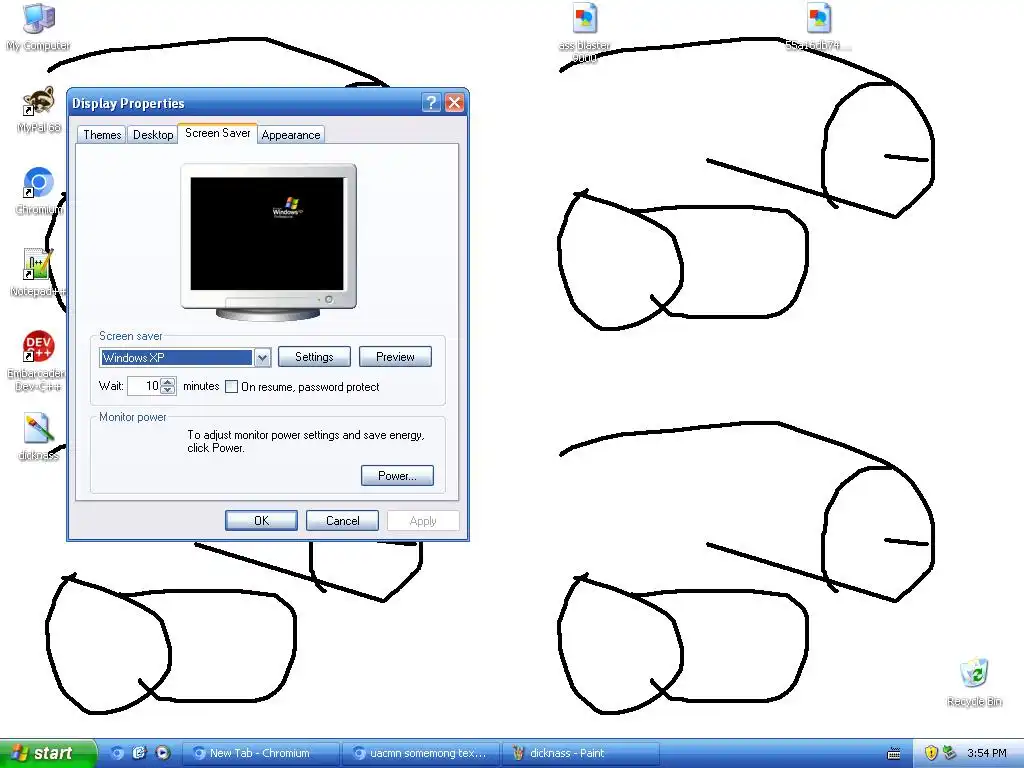Enable On resume, password protect checkbox
Viewport: 1024px width, 768px height.
[x=231, y=387]
